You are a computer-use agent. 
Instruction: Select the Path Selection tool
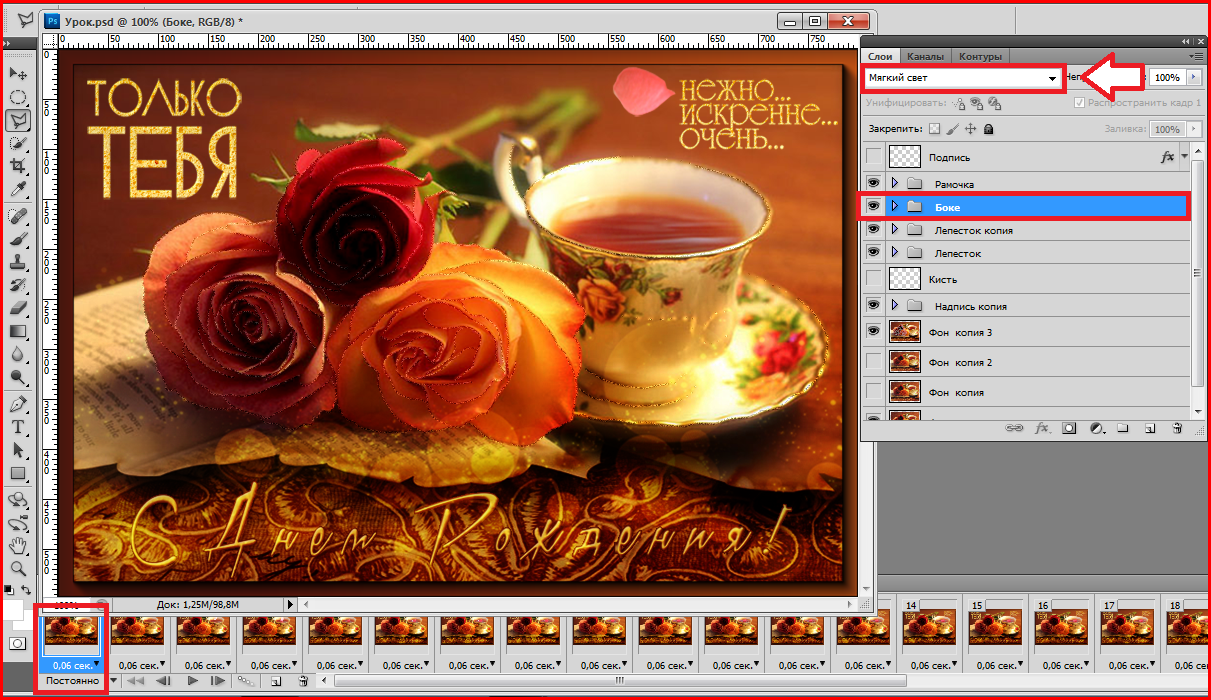[18, 450]
